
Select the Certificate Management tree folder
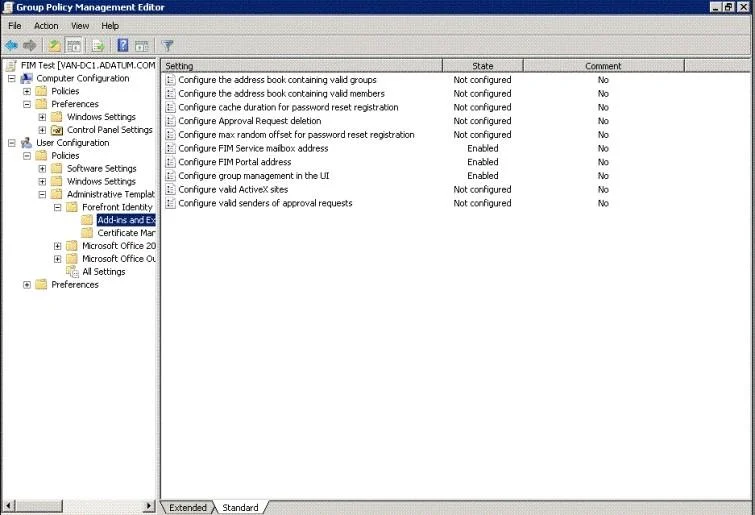126,233
